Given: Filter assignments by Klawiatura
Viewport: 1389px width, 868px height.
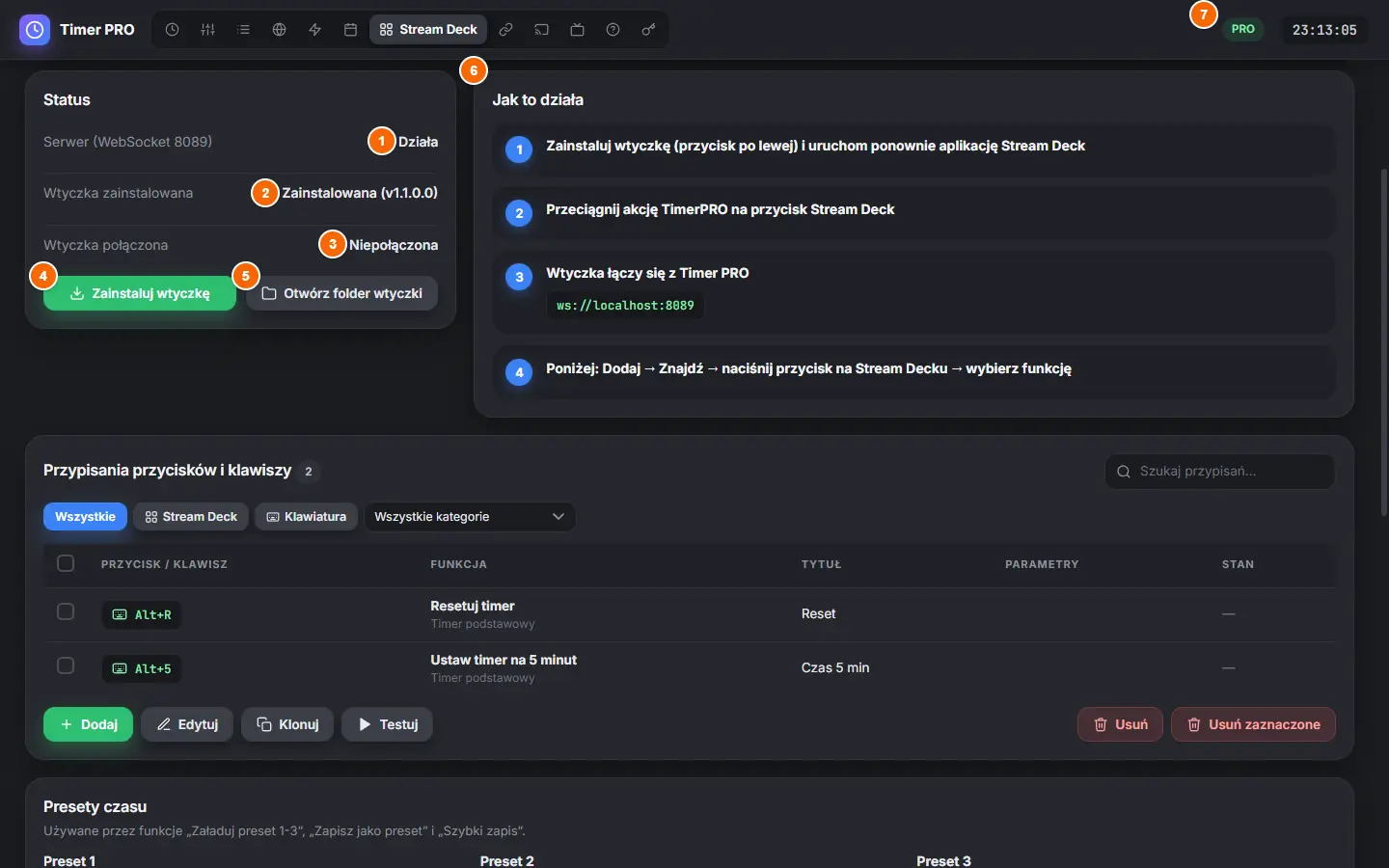Looking at the screenshot, I should (x=307, y=517).
